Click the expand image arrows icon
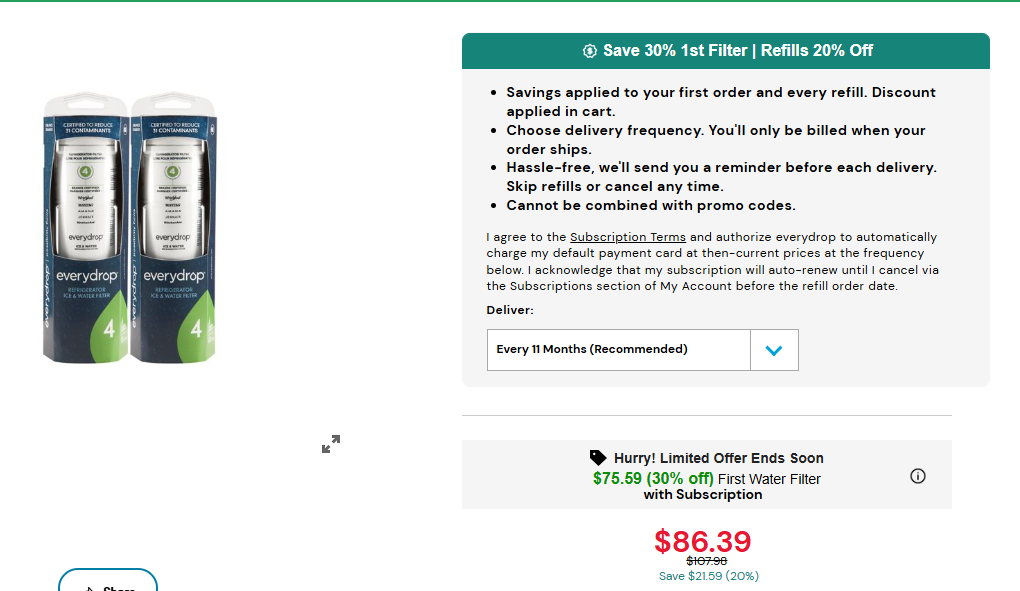Screen dimensions: 1020x591 click(331, 444)
